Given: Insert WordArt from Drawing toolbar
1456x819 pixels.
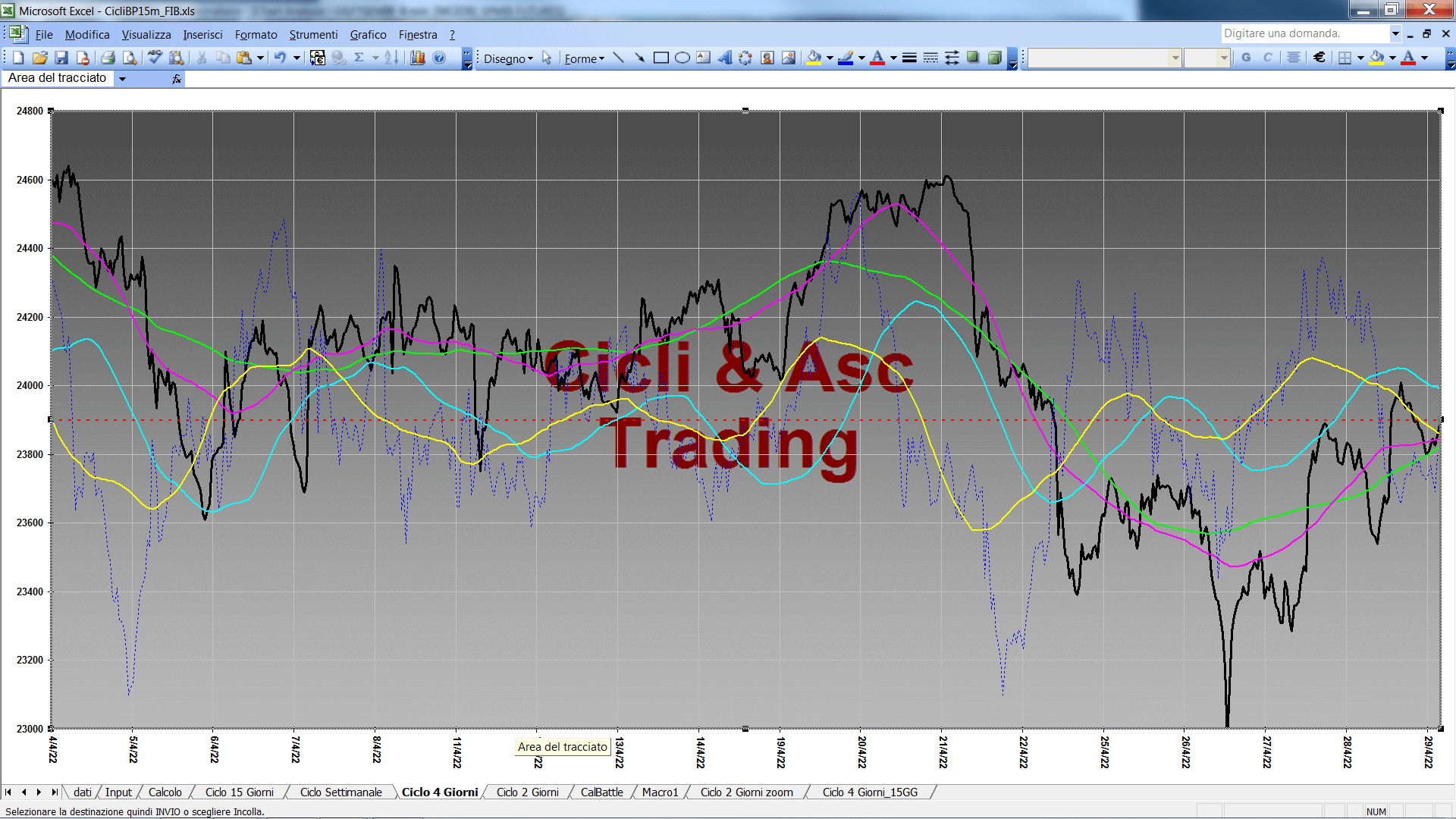Looking at the screenshot, I should [x=724, y=58].
